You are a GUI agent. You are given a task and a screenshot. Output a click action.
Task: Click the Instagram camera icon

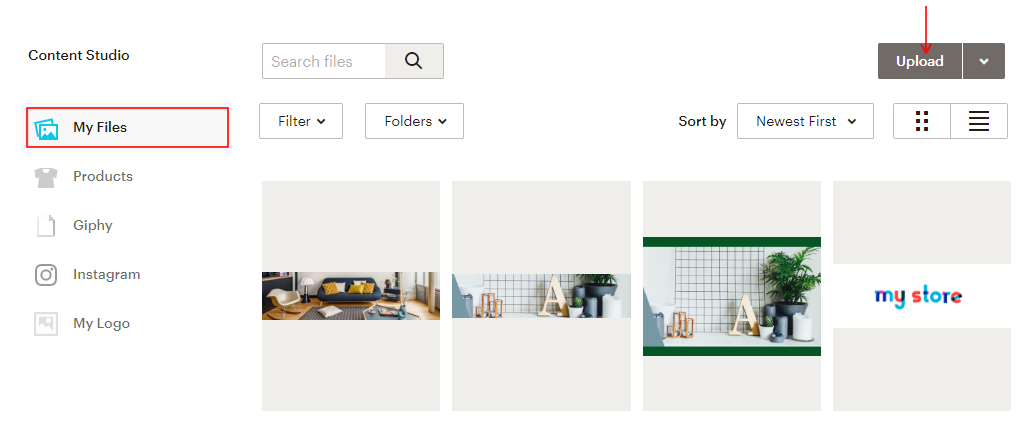pos(46,275)
